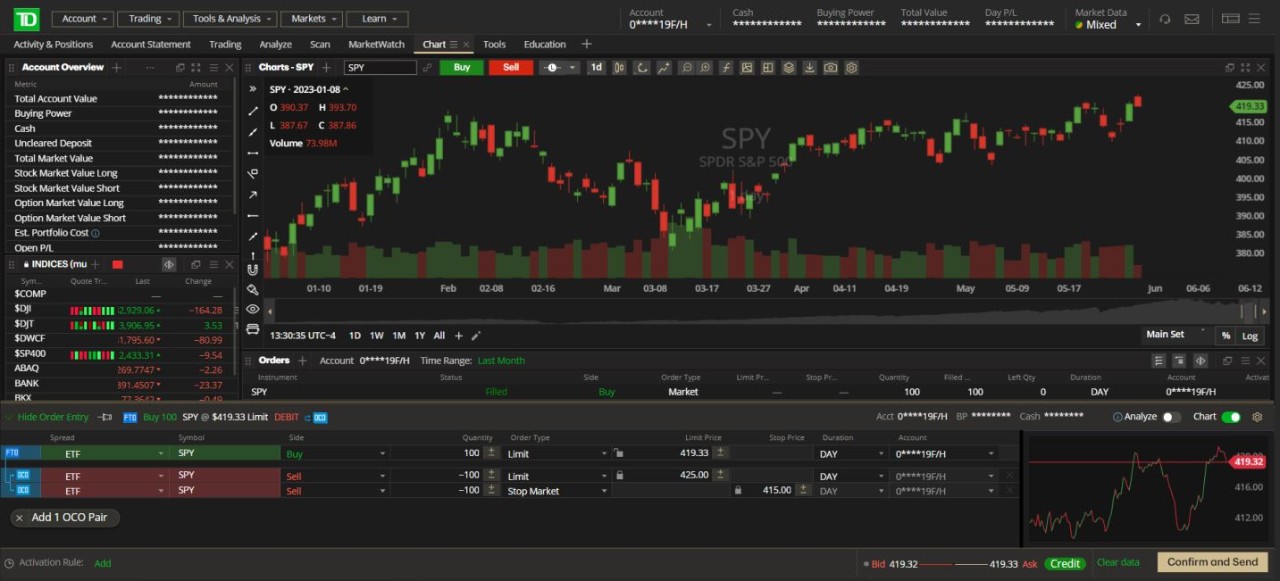Screen dimensions: 1280x581
Task: Click the red Sell button on chart
Action: [511, 68]
